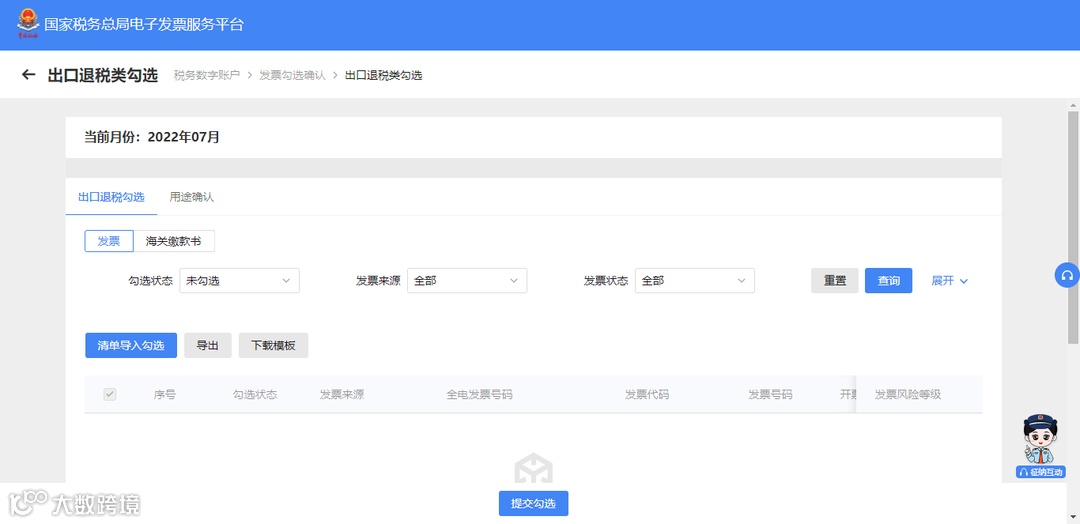Open the 勾选状态 dropdown showing 未勾选

click(239, 281)
